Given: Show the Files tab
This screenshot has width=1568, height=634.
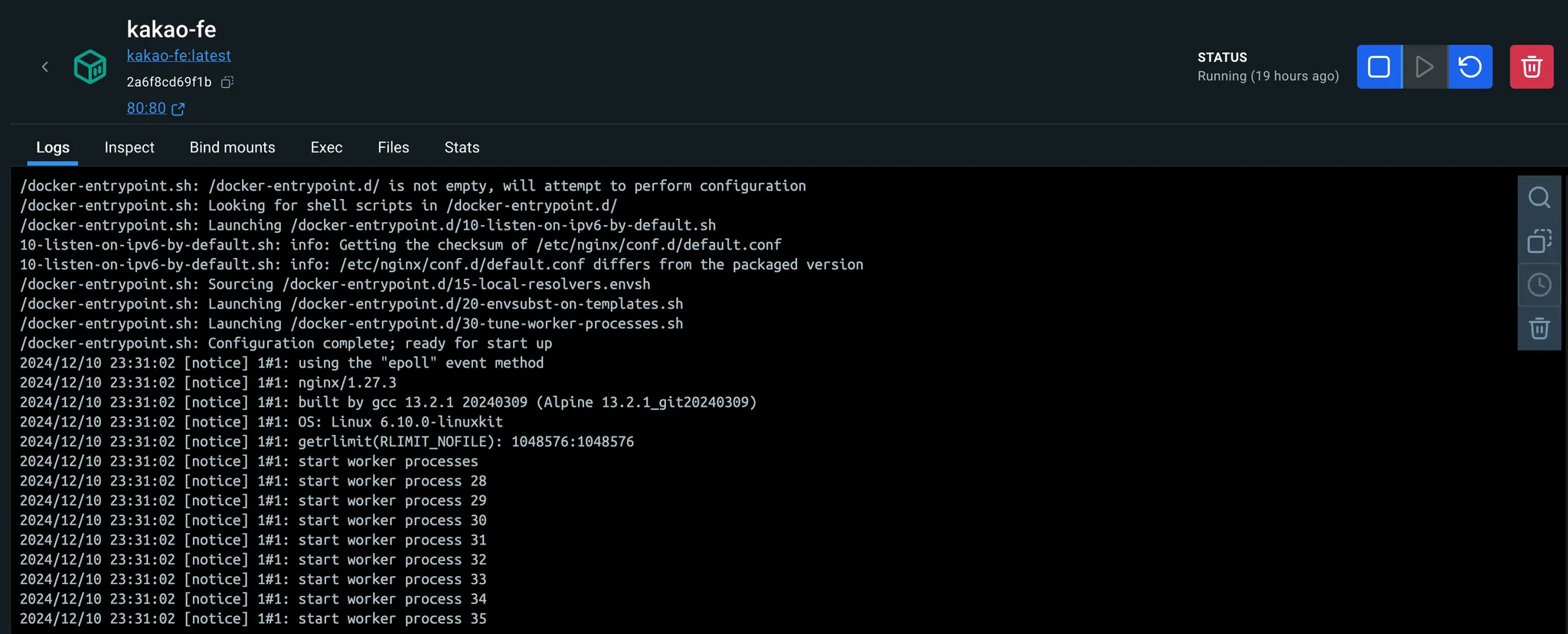Looking at the screenshot, I should coord(394,147).
